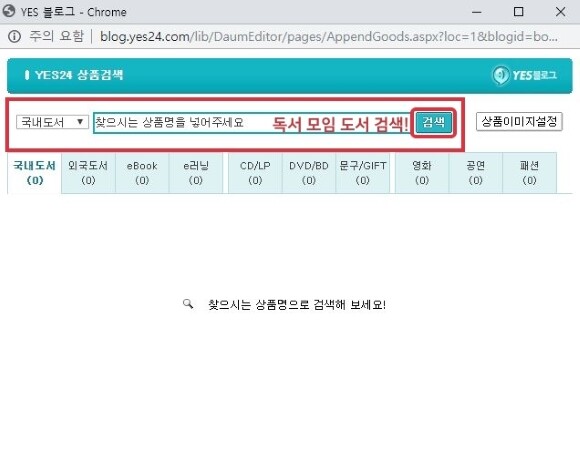The image size is (580, 453).
Task: Close the YES 블로그 popup window
Action: 560,12
